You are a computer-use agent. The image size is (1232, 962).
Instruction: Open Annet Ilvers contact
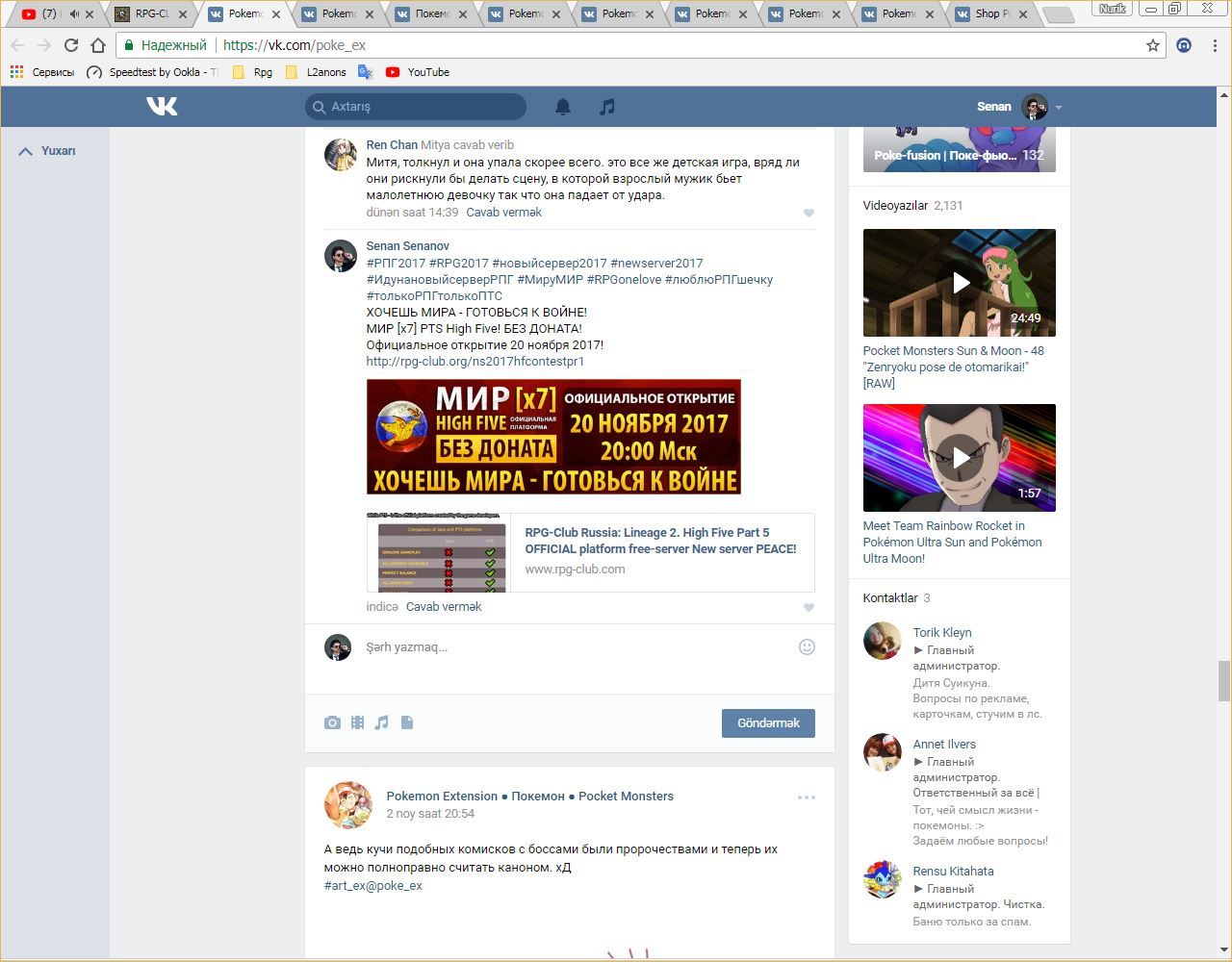944,745
